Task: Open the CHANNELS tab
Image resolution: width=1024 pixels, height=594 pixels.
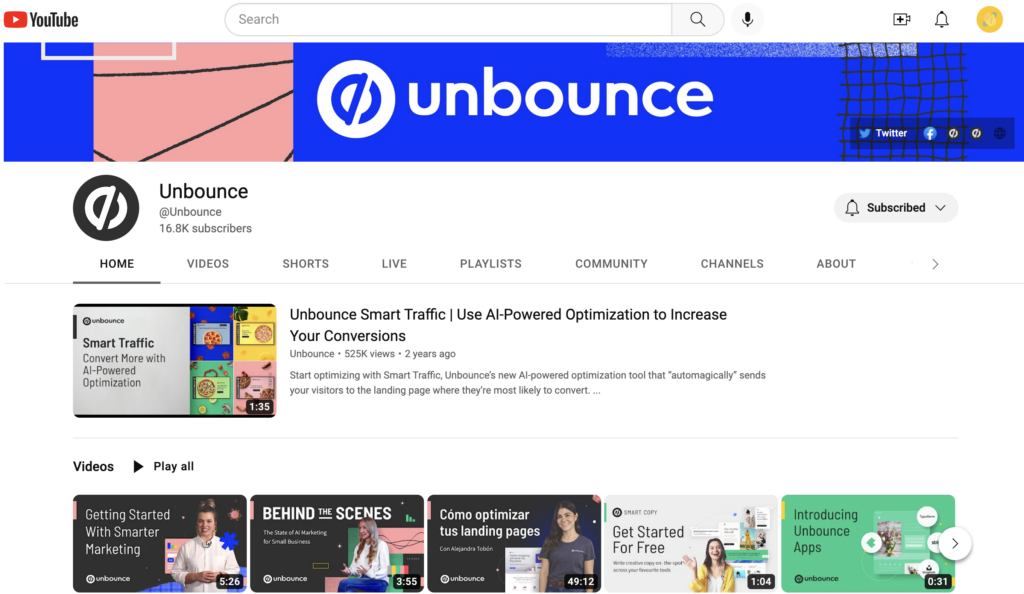Action: coord(732,264)
